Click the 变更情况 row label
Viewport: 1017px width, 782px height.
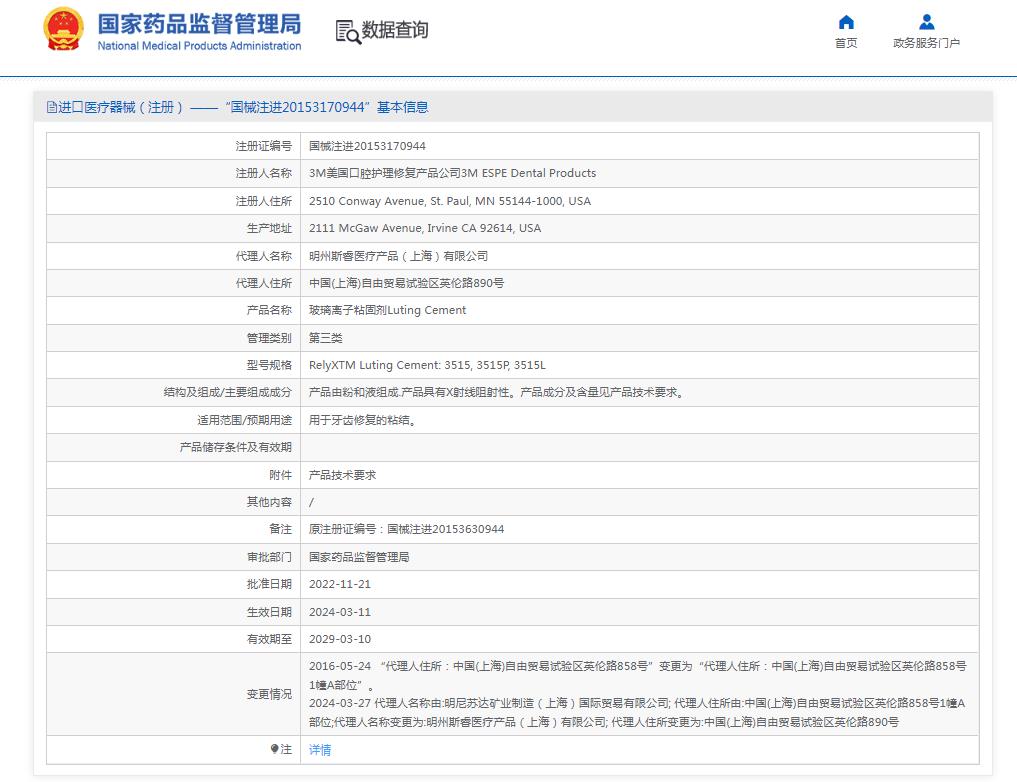coord(269,694)
